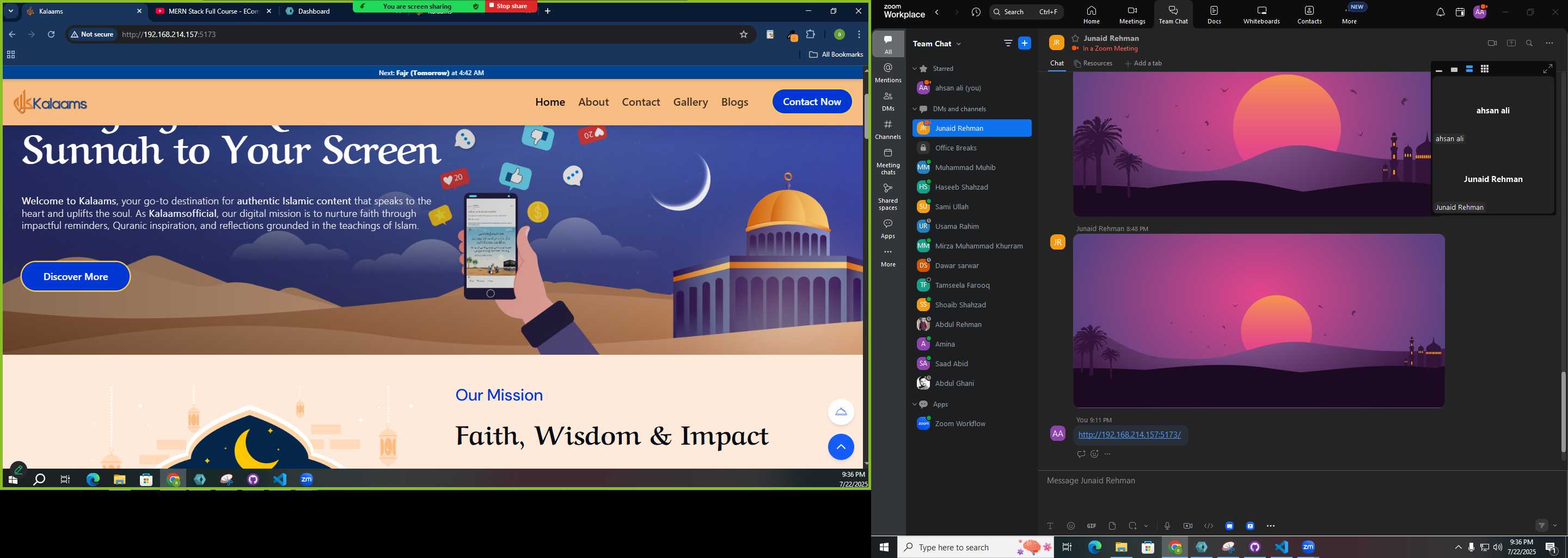Image resolution: width=1568 pixels, height=558 pixels.
Task: Click the scroll-to-top arrow button on Kalaams
Action: 841,447
